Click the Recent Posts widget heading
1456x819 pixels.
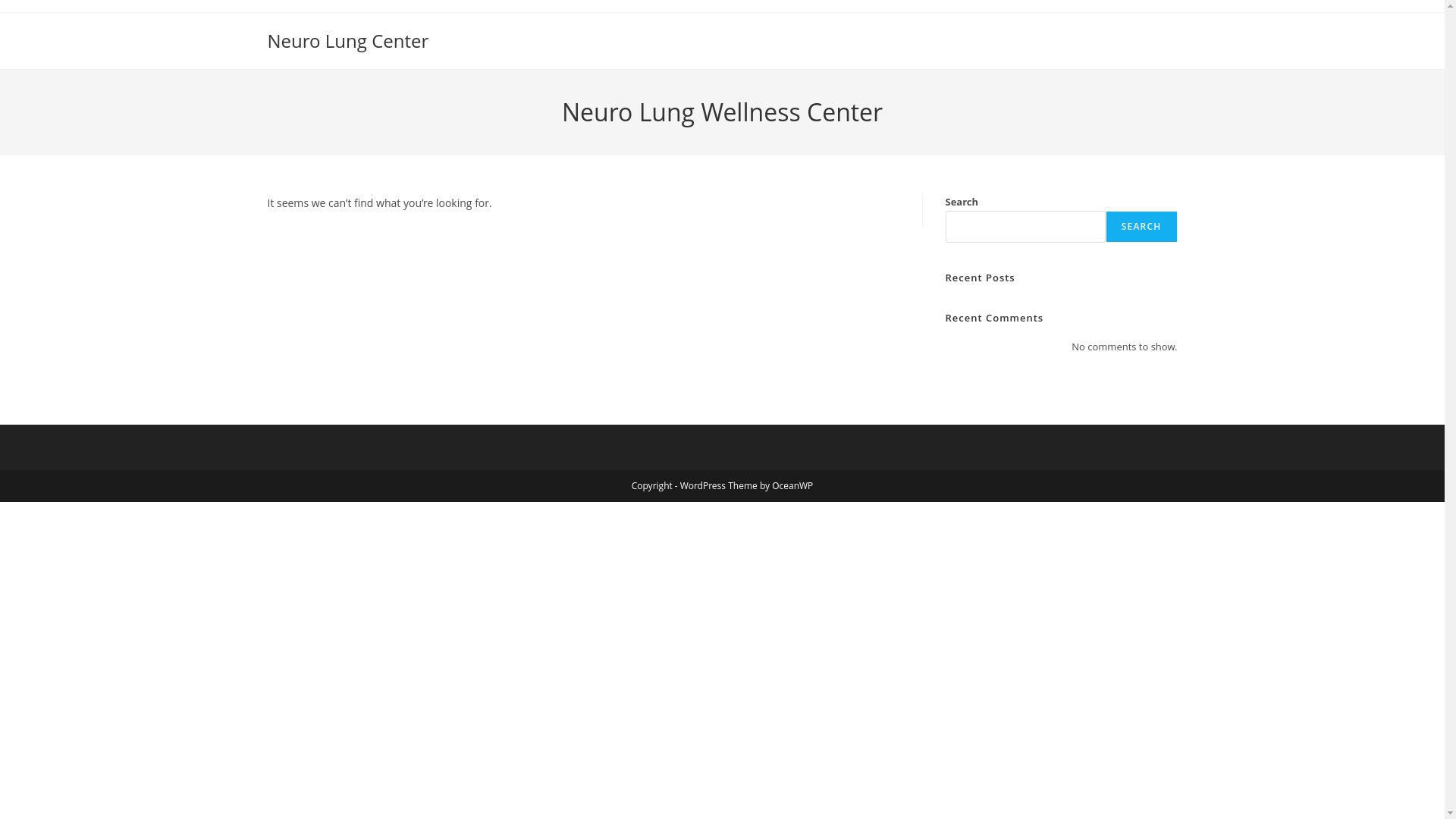pyautogui.click(x=980, y=278)
